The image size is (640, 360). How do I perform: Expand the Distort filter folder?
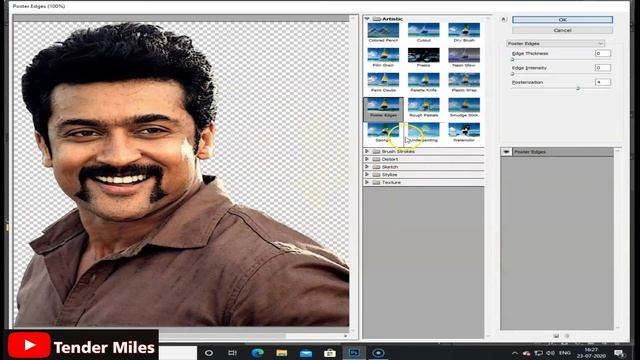[x=367, y=159]
